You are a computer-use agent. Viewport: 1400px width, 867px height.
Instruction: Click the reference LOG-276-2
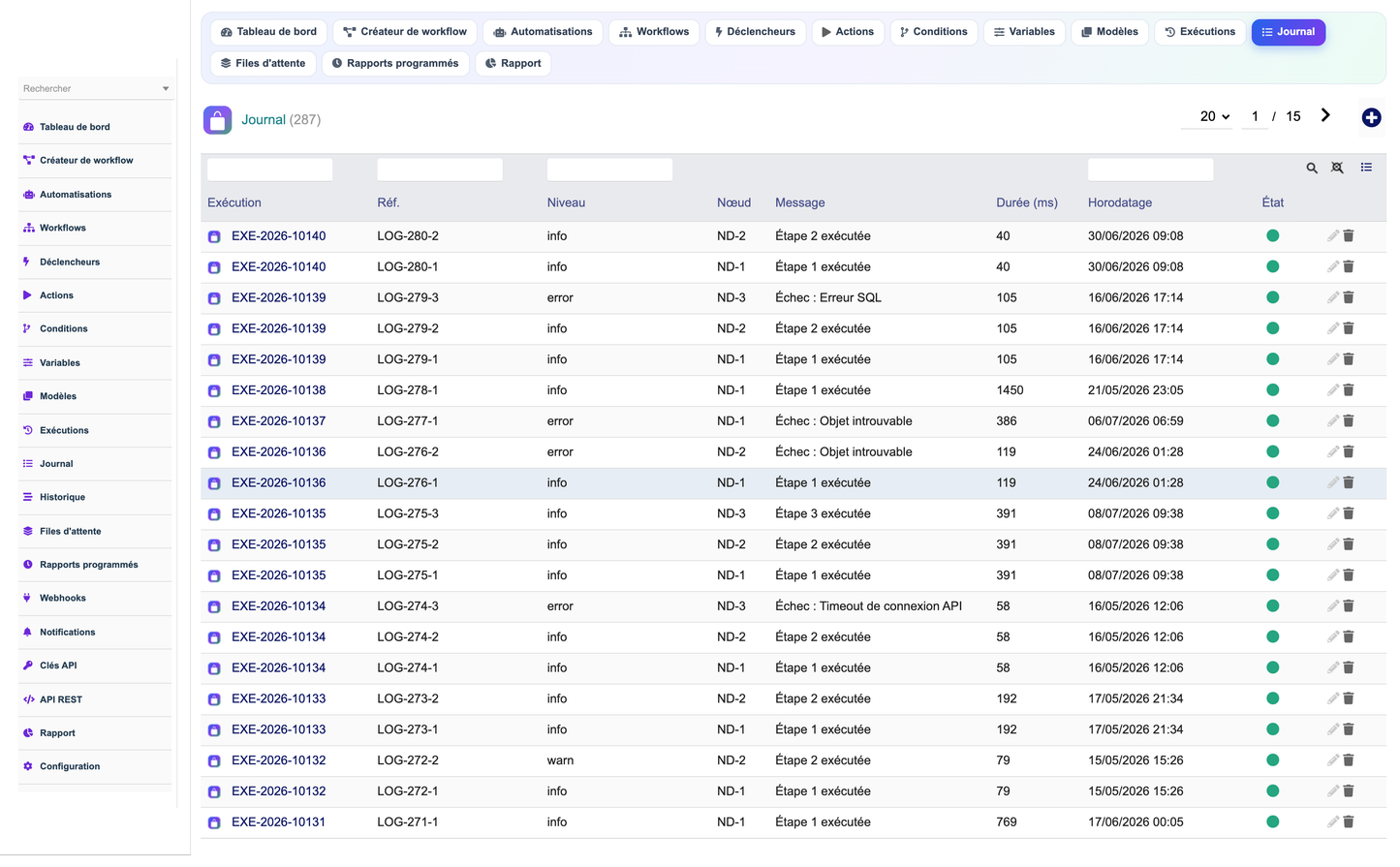point(408,451)
